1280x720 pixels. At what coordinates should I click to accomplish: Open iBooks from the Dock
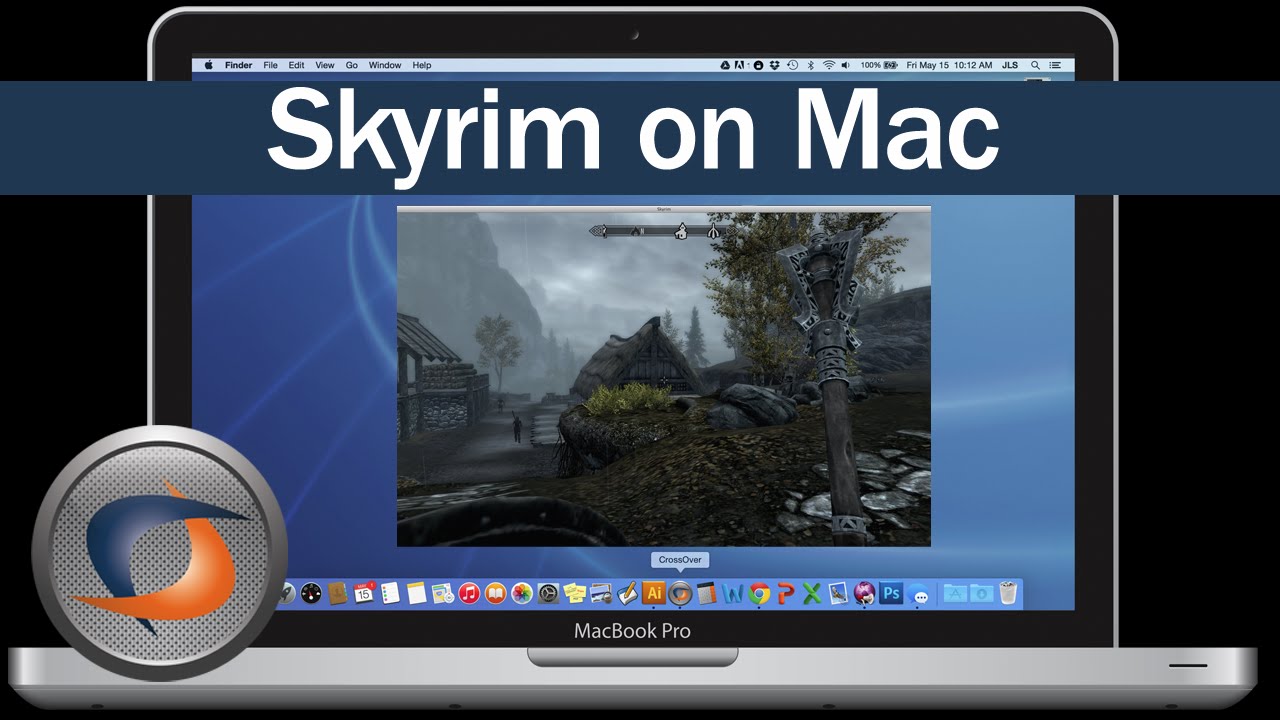tap(496, 594)
